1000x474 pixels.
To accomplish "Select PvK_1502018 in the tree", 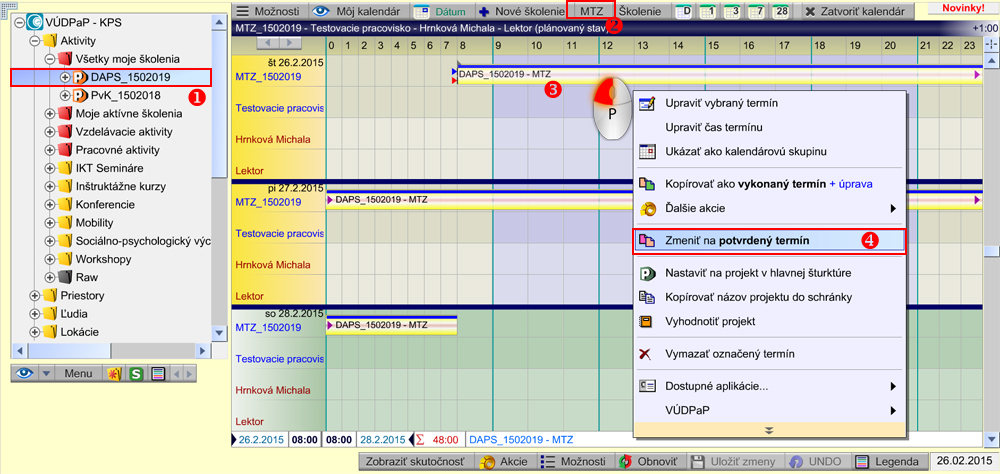I will coord(125,95).
